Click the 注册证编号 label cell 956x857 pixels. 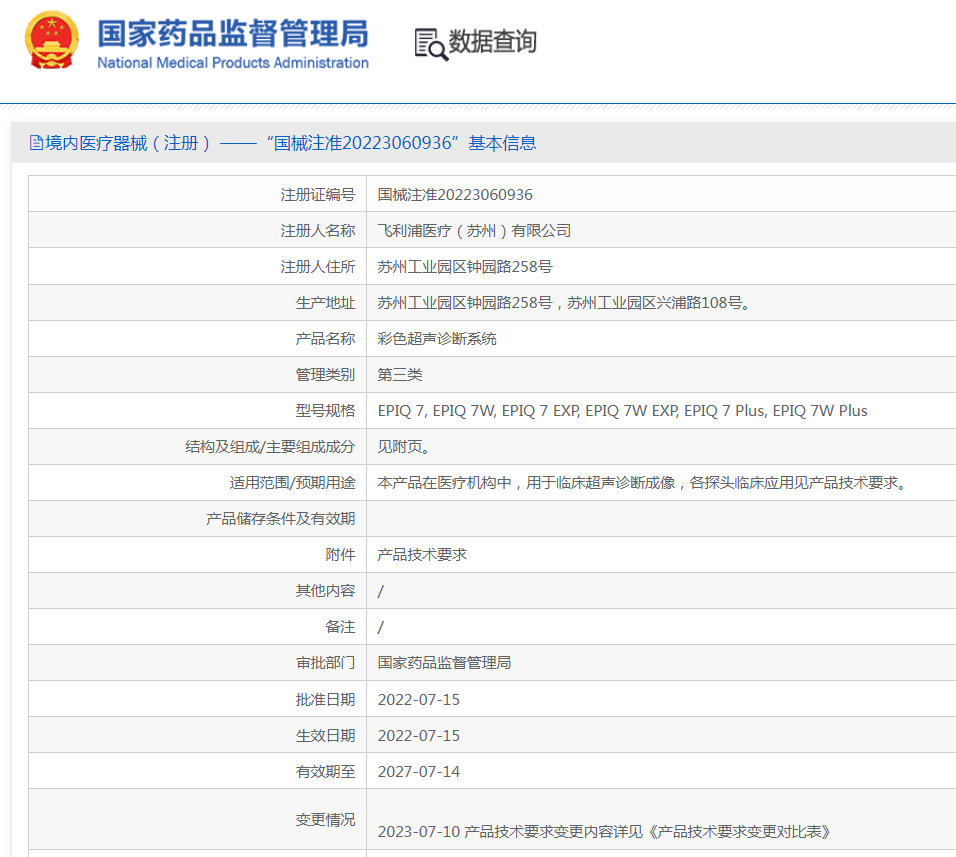click(198, 194)
